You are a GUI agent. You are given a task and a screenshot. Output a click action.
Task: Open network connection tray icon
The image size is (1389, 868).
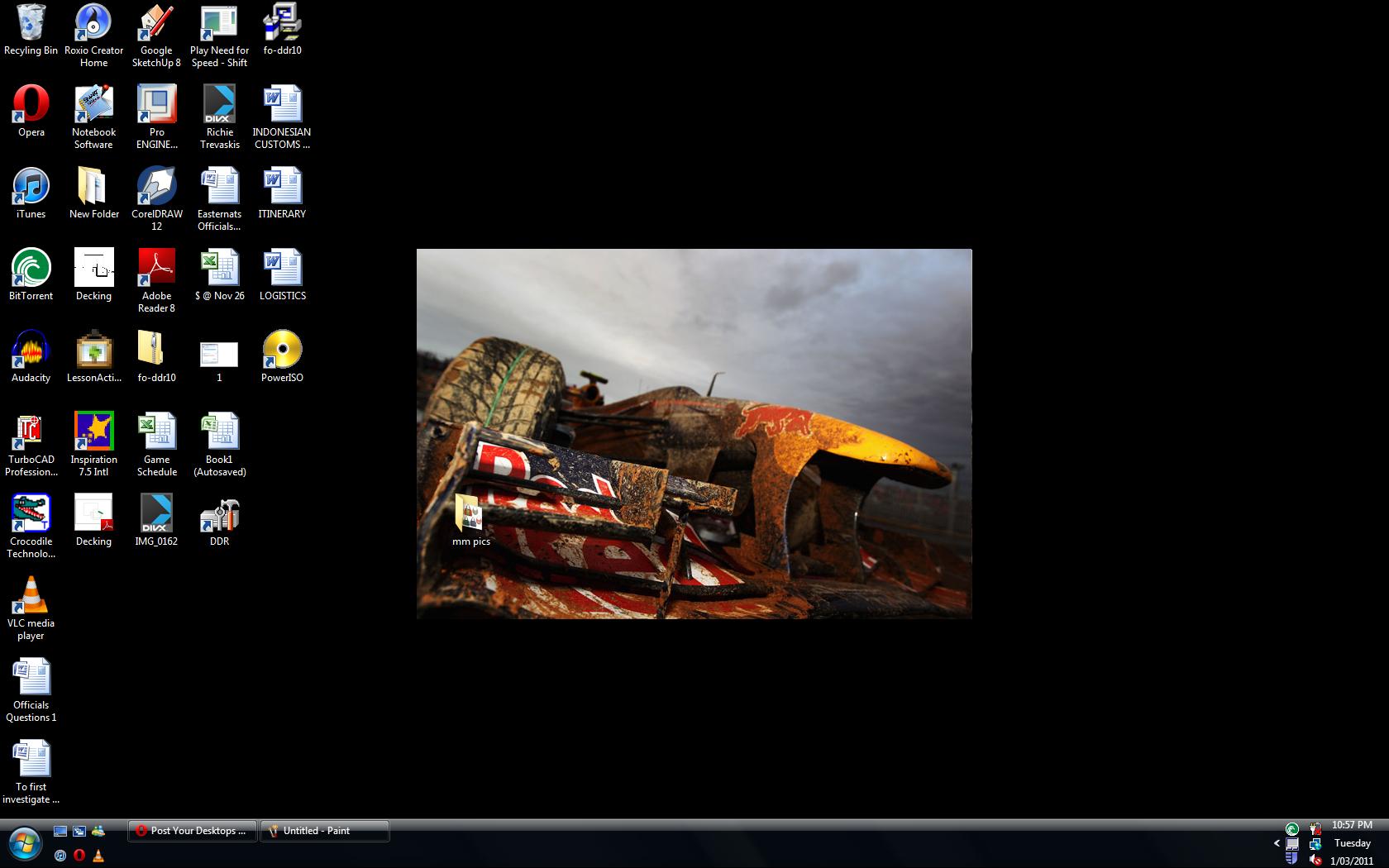click(x=1315, y=844)
